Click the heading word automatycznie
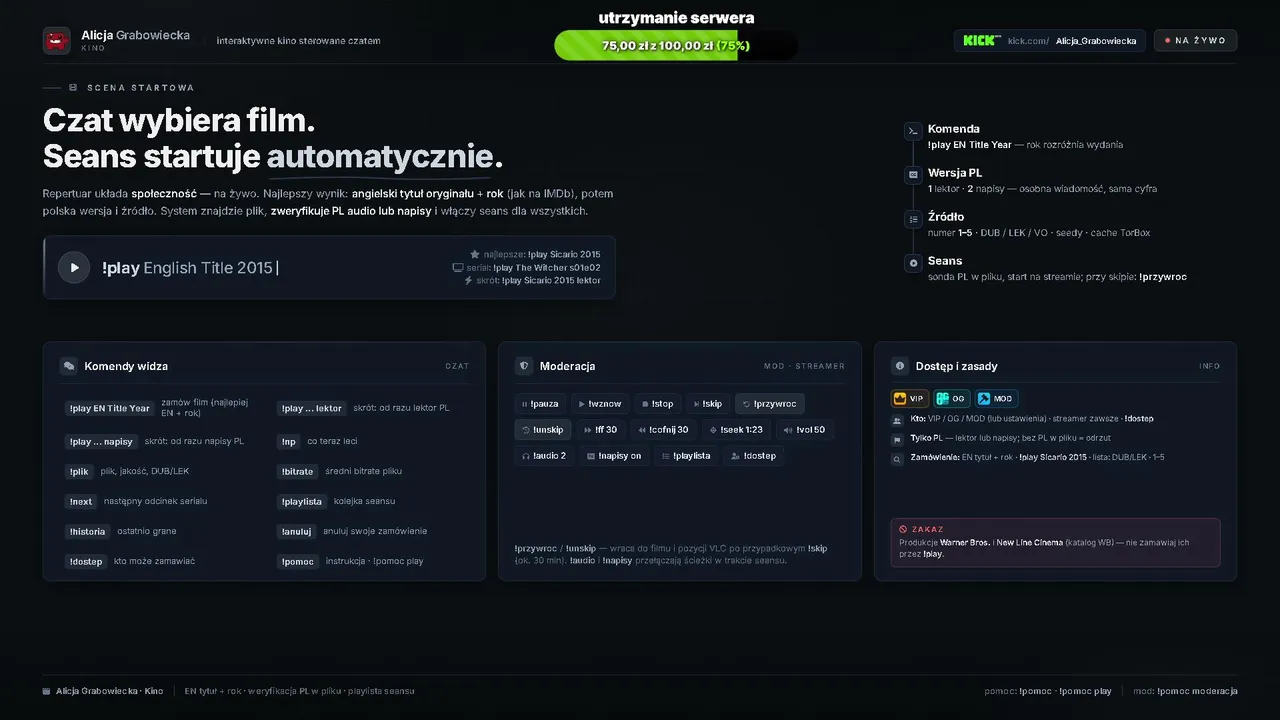Image resolution: width=1280 pixels, height=720 pixels. (x=380, y=158)
